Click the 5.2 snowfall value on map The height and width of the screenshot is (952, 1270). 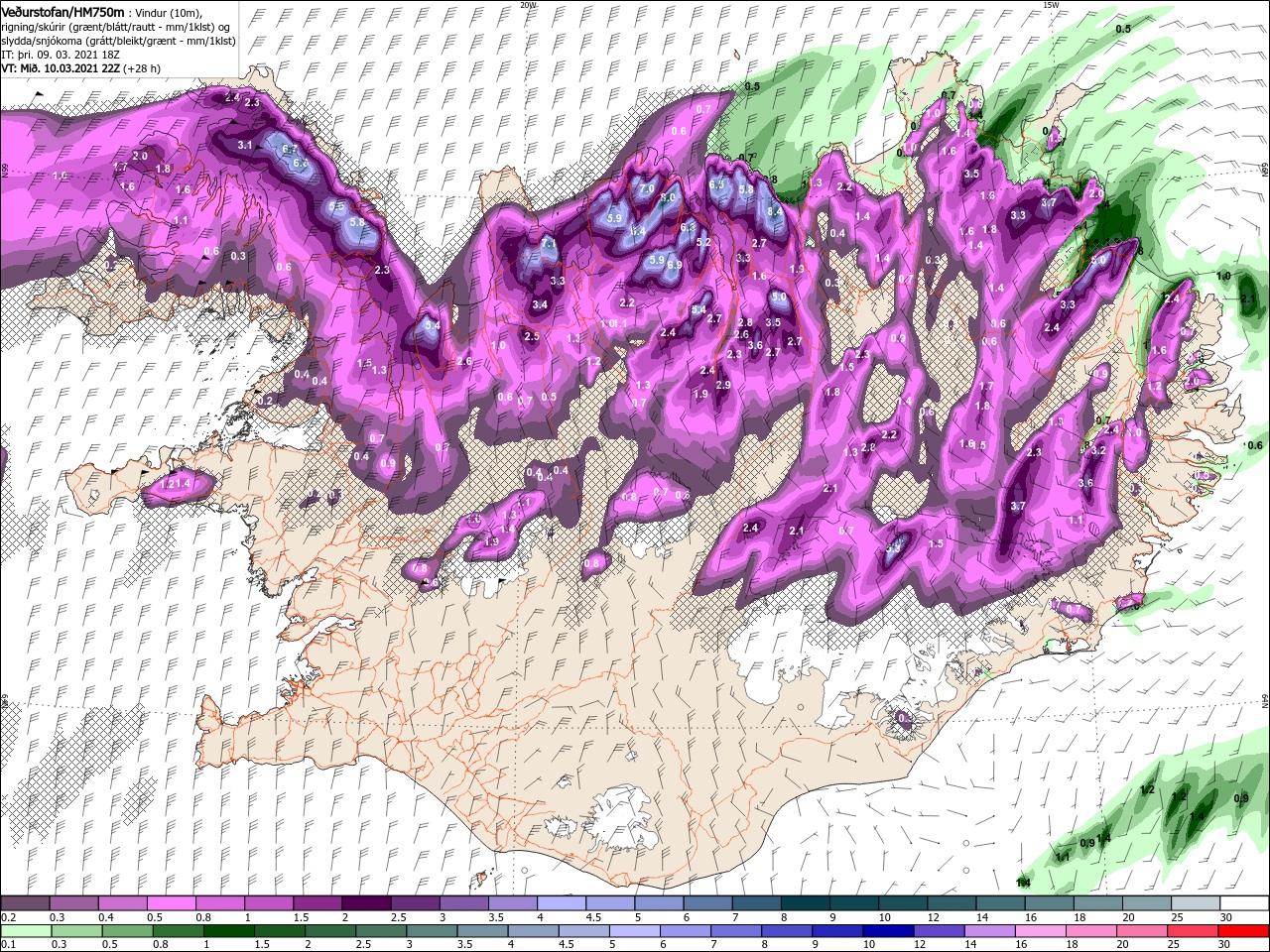click(704, 242)
